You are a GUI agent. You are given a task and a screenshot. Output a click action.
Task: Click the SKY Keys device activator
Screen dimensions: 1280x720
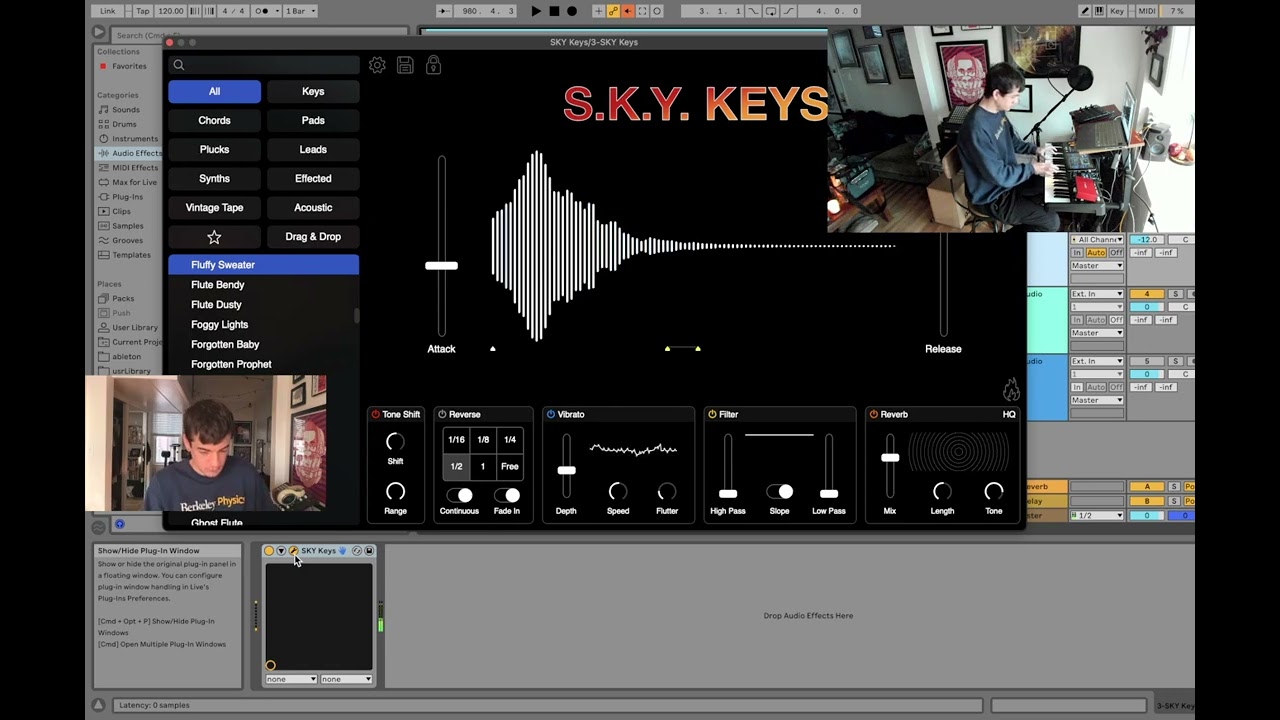tap(269, 551)
